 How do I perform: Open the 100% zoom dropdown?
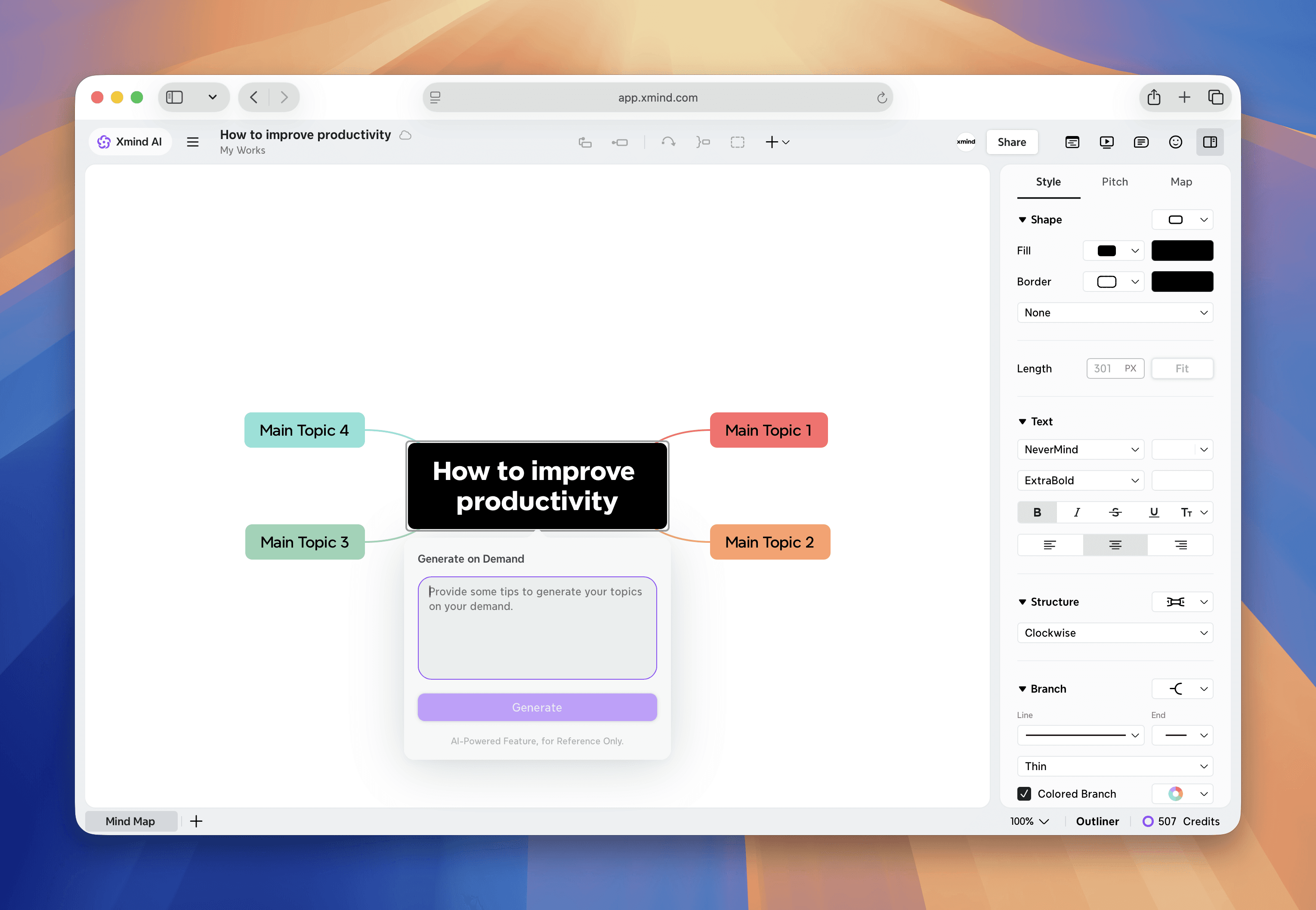point(1029,821)
